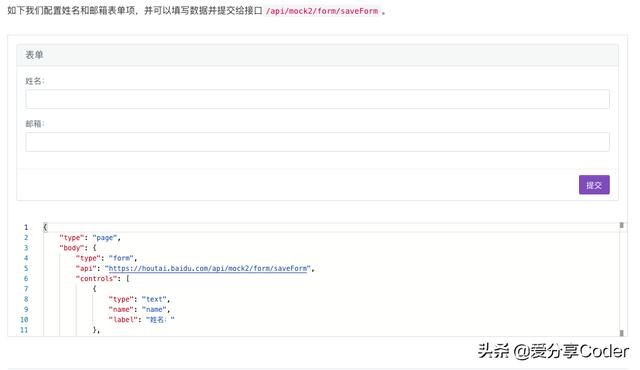640x370 pixels.
Task: Click code line 9 "name": "name"
Action: (x=139, y=309)
